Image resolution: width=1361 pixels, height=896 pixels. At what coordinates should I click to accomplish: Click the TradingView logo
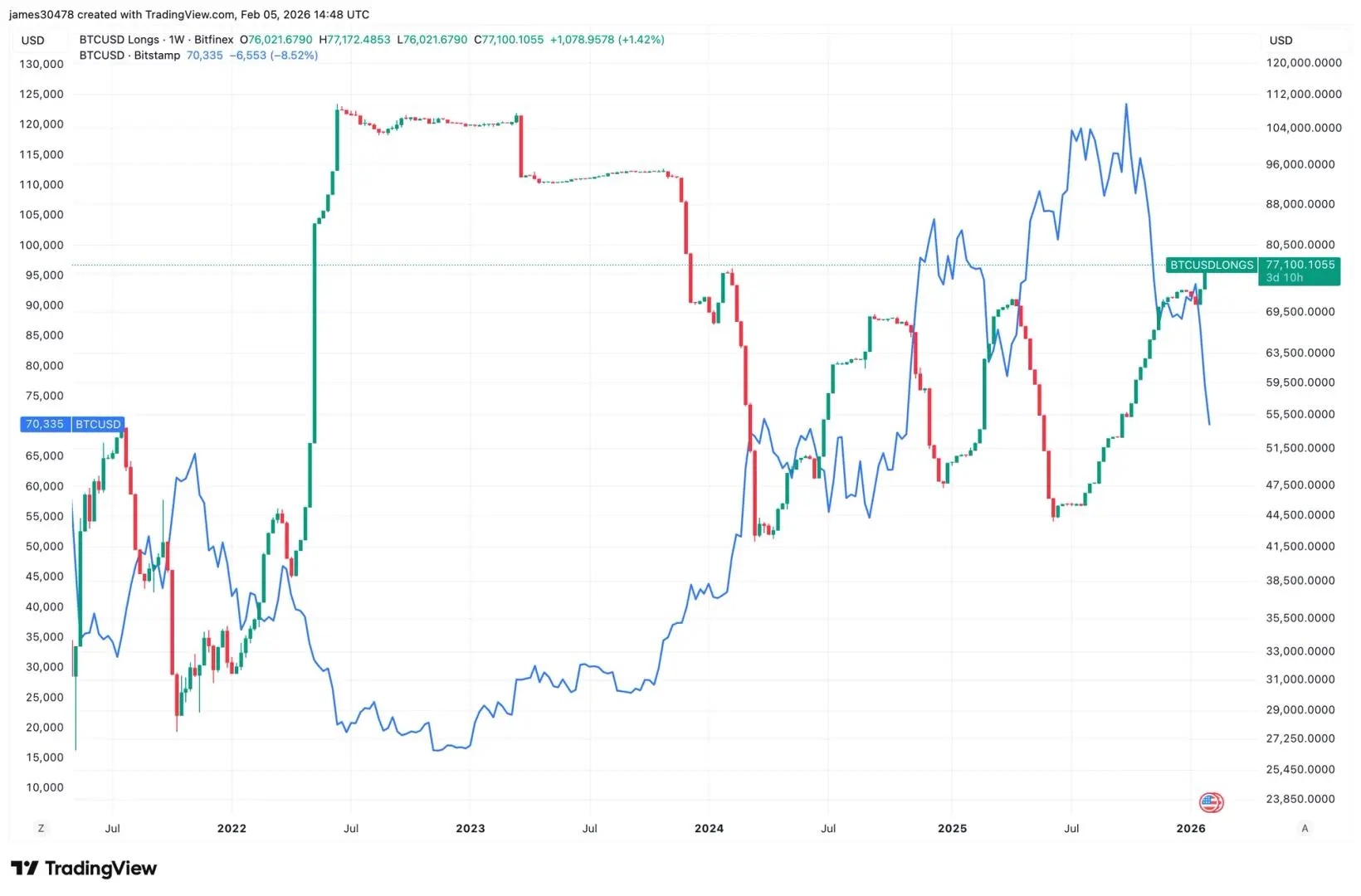click(x=84, y=868)
